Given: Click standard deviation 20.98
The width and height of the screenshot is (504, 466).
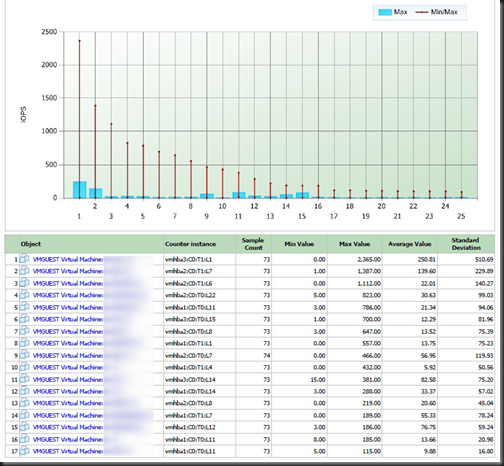Looking at the screenshot, I should point(486,440).
